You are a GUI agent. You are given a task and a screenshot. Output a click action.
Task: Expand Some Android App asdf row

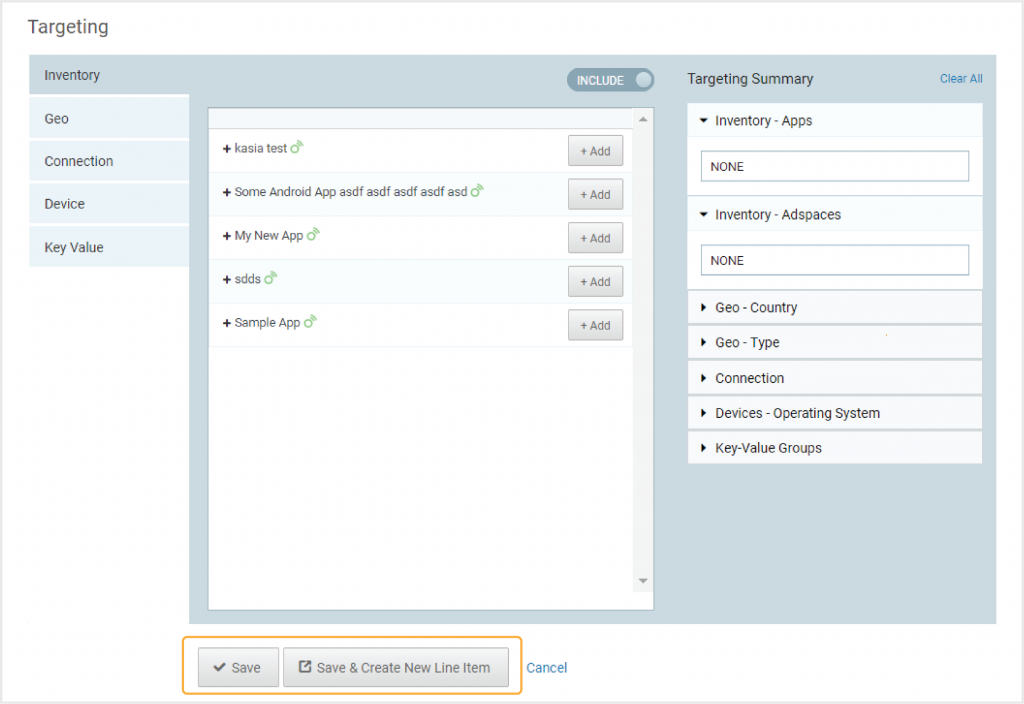[227, 193]
